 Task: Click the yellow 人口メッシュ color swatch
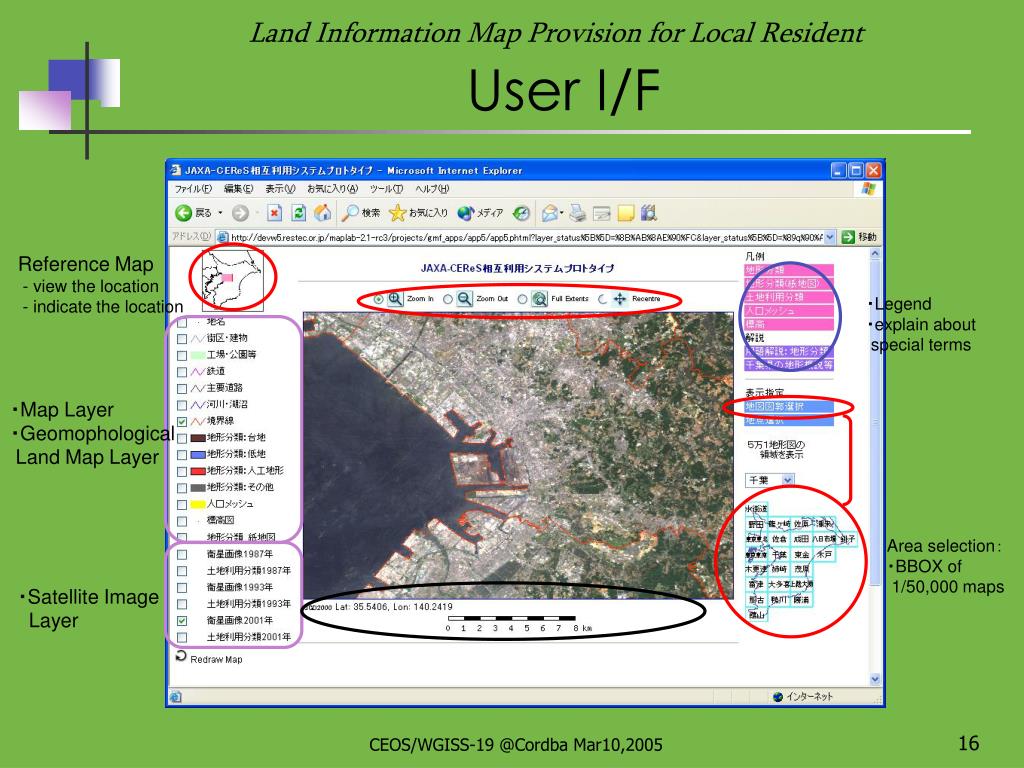[198, 505]
